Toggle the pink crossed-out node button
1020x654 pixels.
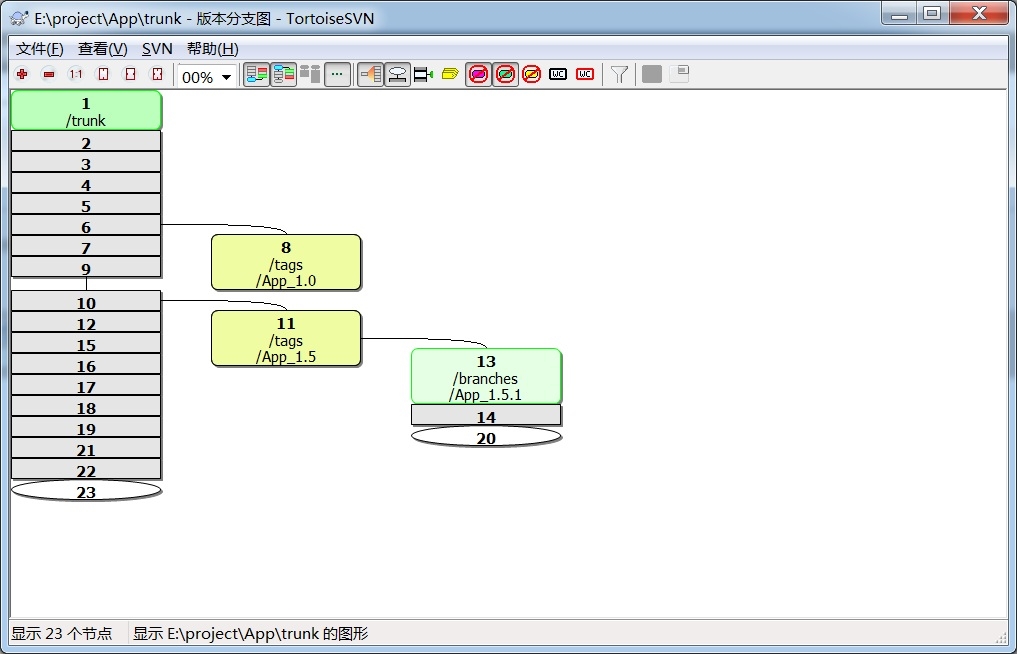[478, 74]
